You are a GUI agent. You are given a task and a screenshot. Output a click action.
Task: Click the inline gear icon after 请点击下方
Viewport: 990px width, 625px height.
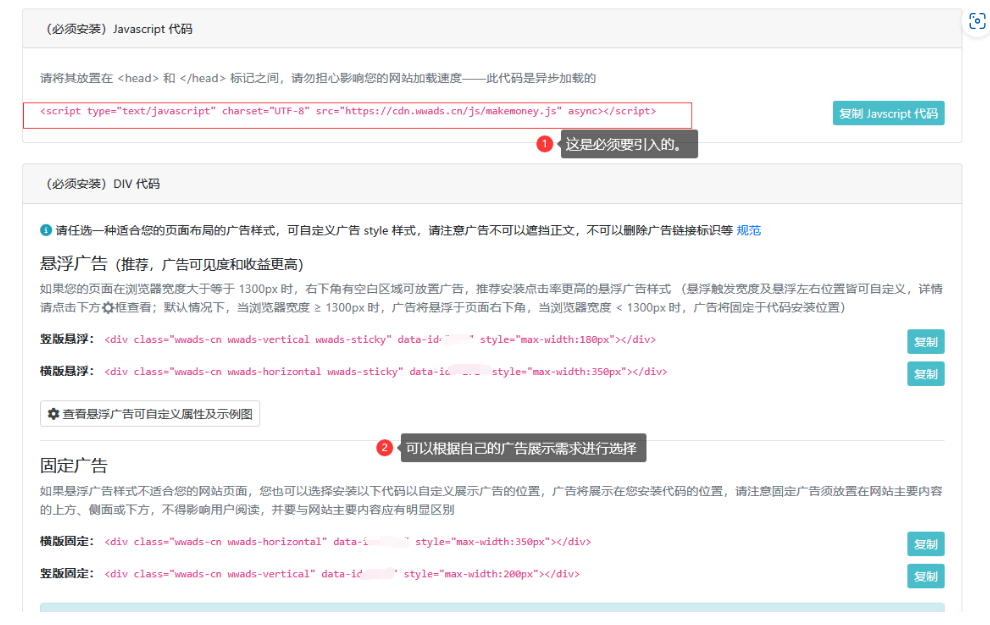tap(108, 307)
